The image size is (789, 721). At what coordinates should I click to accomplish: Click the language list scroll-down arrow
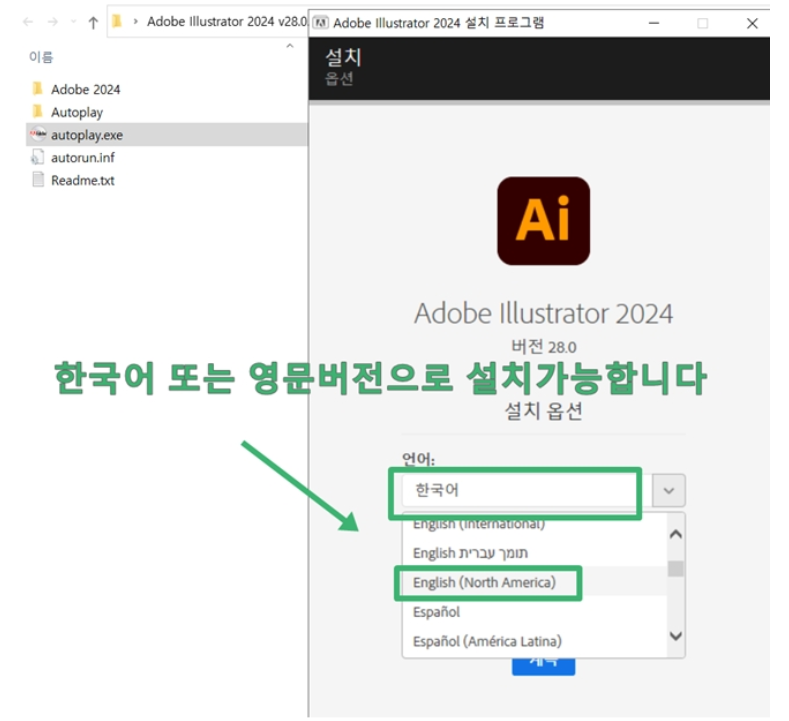(x=676, y=636)
